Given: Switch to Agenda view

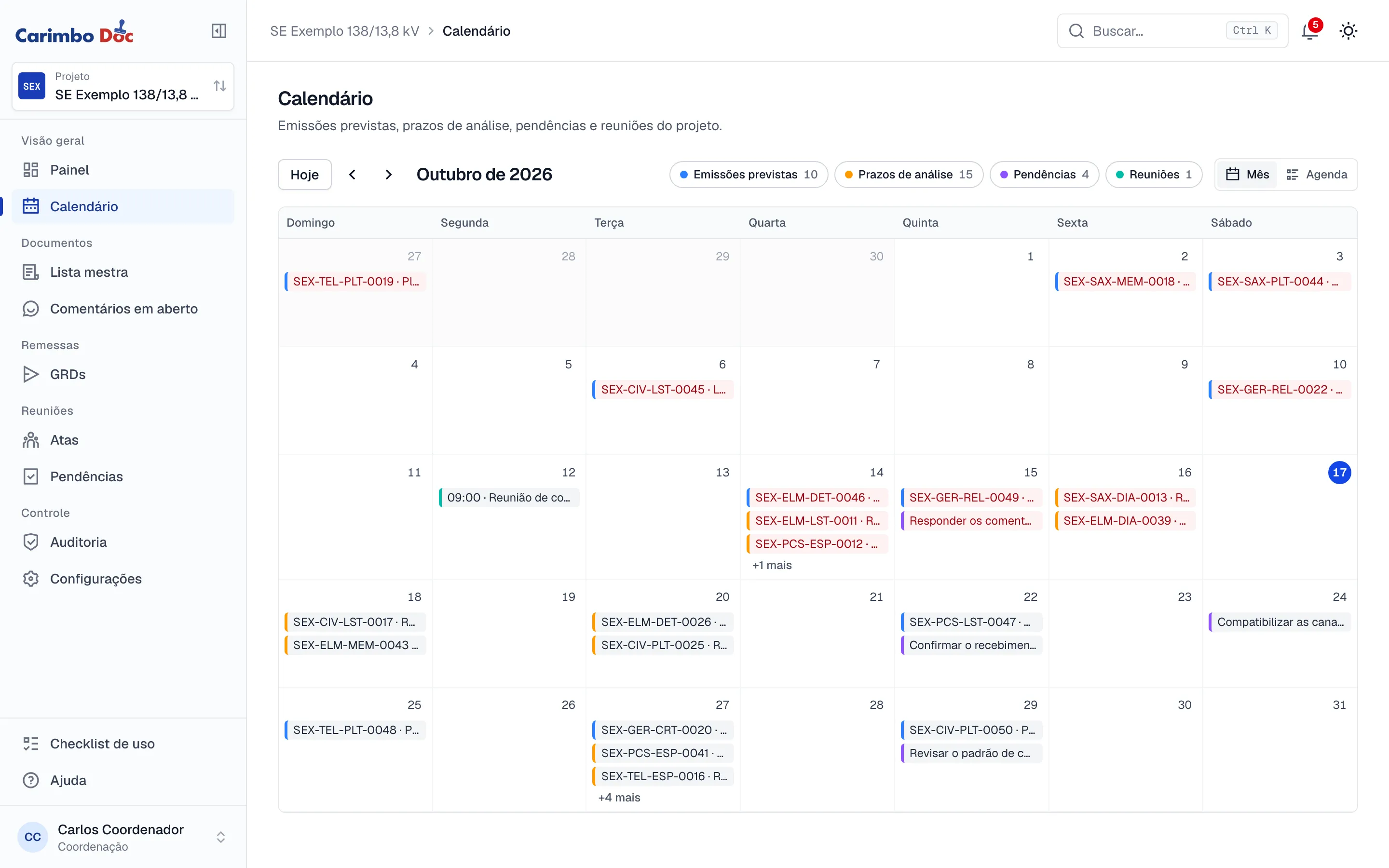Looking at the screenshot, I should [1317, 175].
